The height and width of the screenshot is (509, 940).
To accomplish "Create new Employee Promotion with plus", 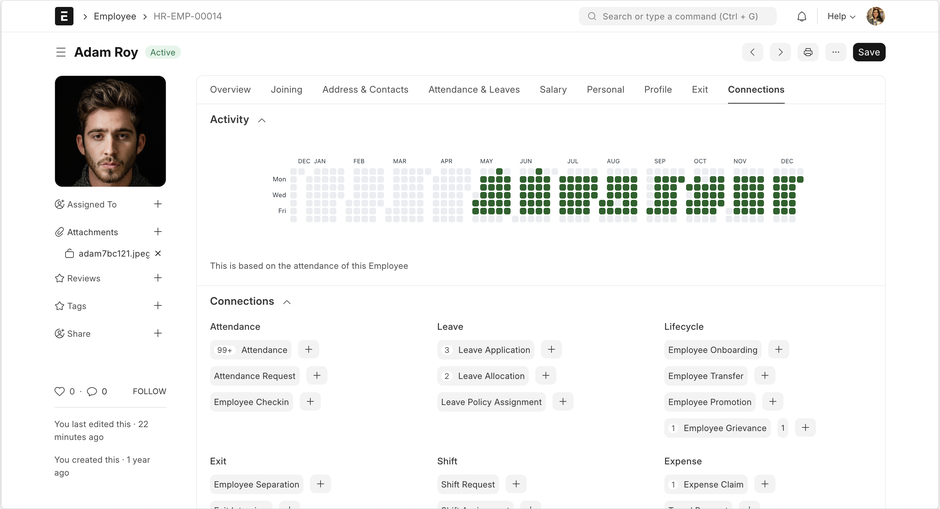I will point(773,402).
